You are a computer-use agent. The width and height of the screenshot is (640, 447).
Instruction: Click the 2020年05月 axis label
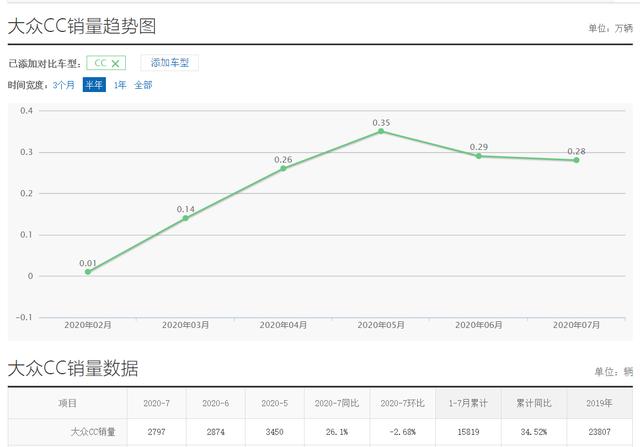click(381, 325)
